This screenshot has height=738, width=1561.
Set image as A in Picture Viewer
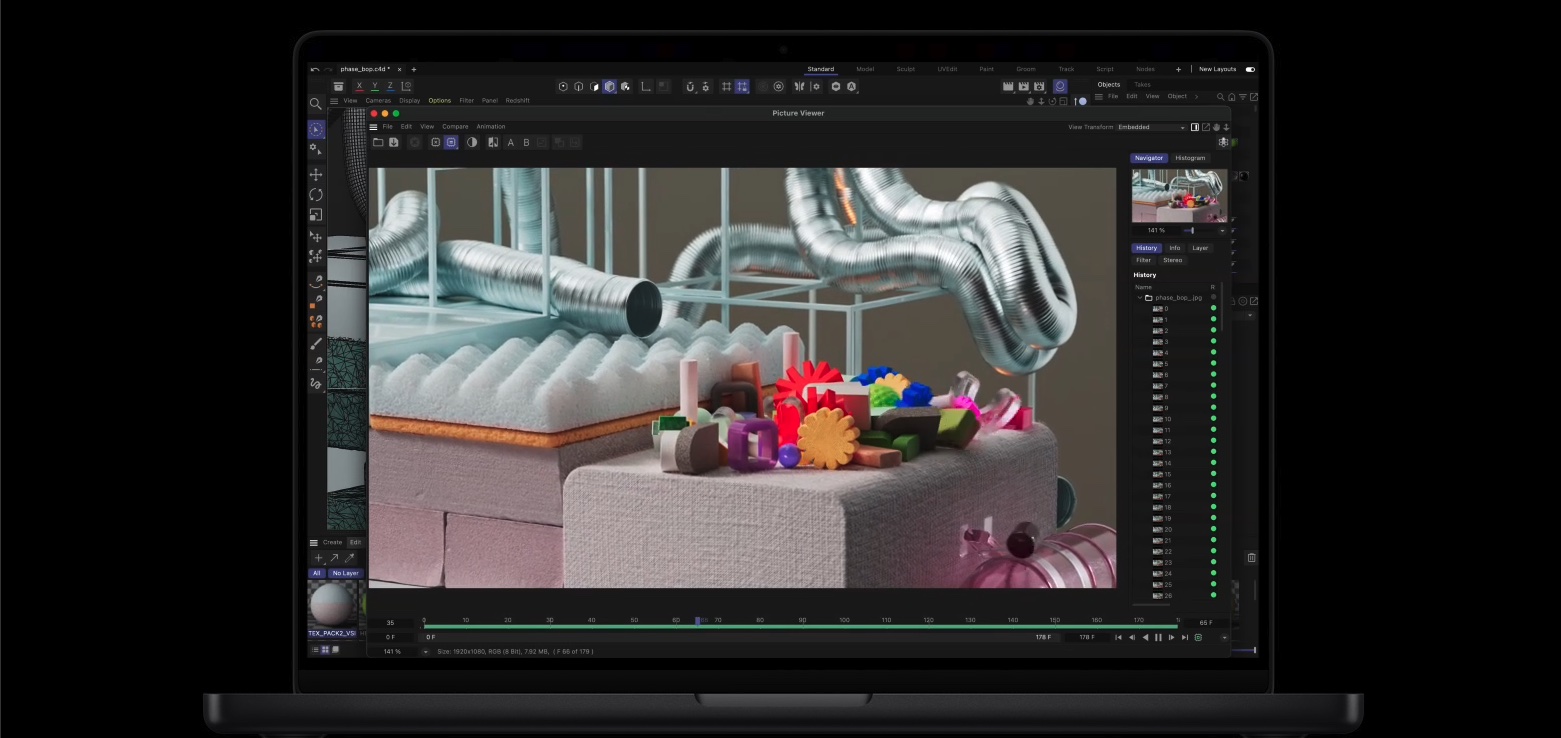(x=510, y=143)
